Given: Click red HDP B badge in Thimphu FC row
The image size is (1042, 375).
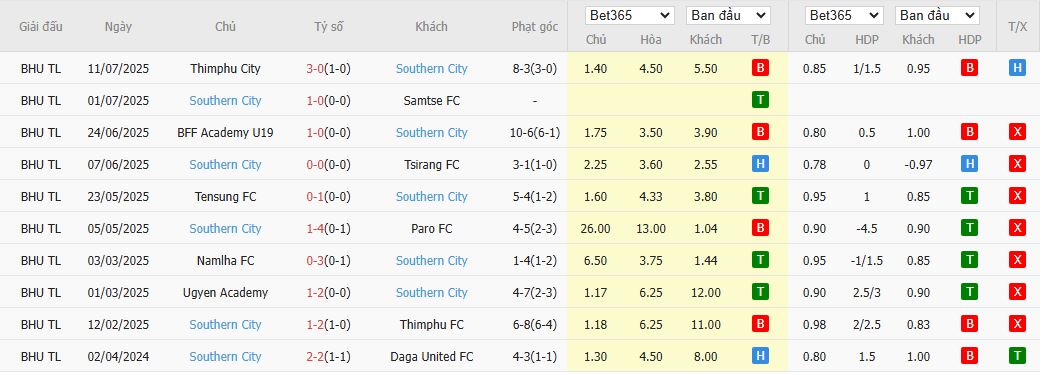Looking at the screenshot, I should pos(969,324).
